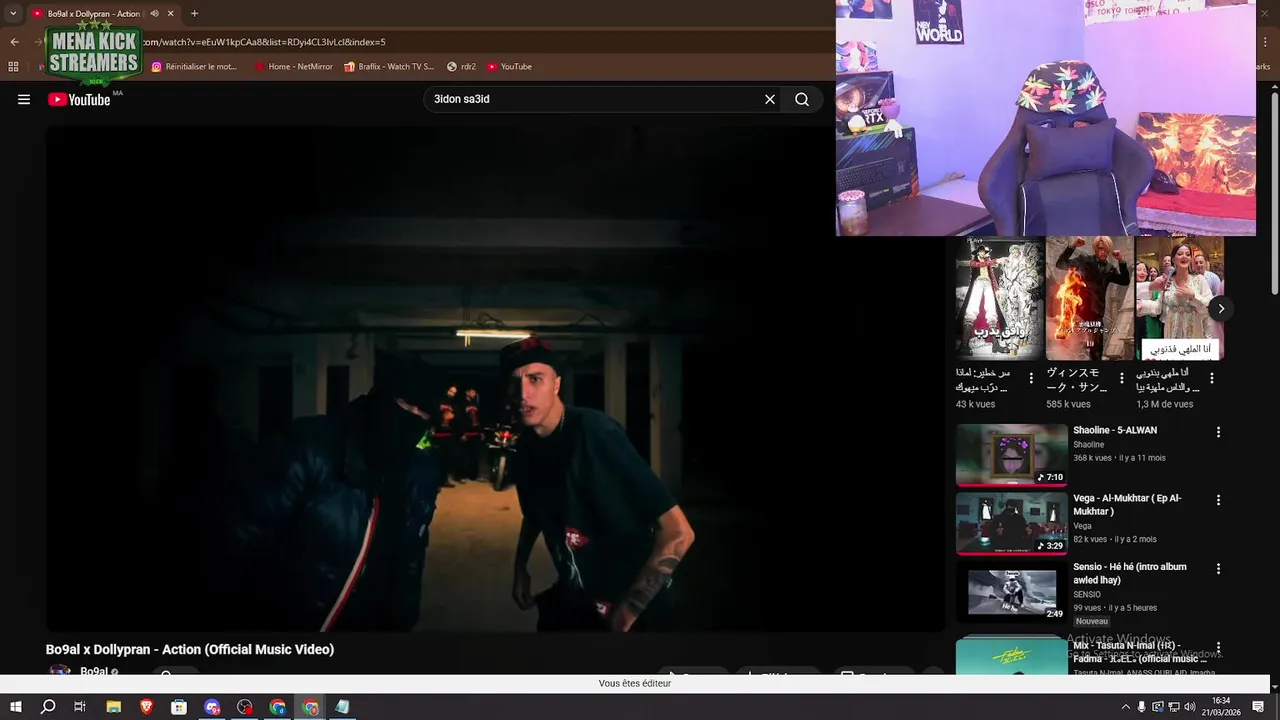Open the Windows Start menu
Viewport: 1280px width, 720px height.
click(15, 707)
